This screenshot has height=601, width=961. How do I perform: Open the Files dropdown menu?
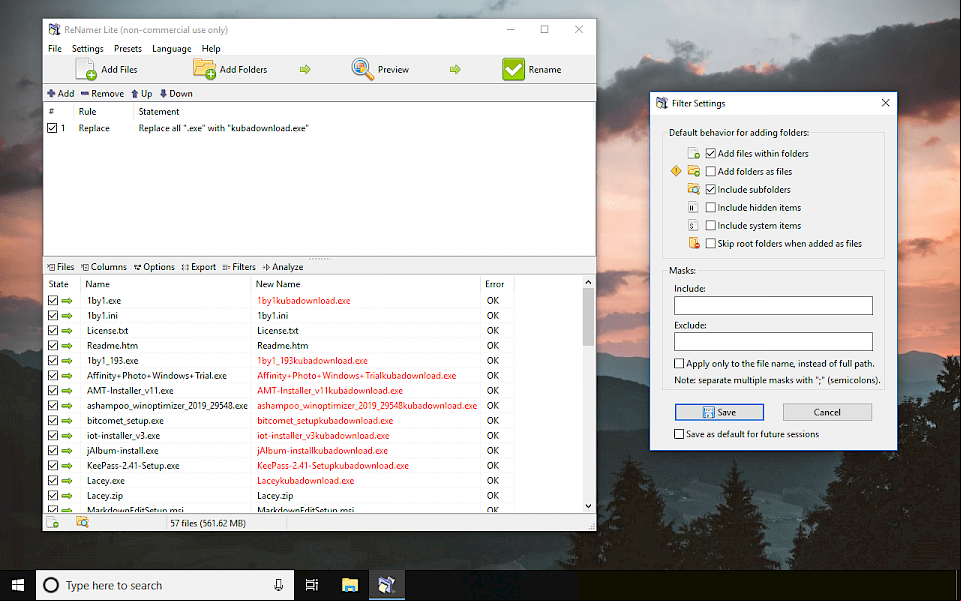point(61,267)
